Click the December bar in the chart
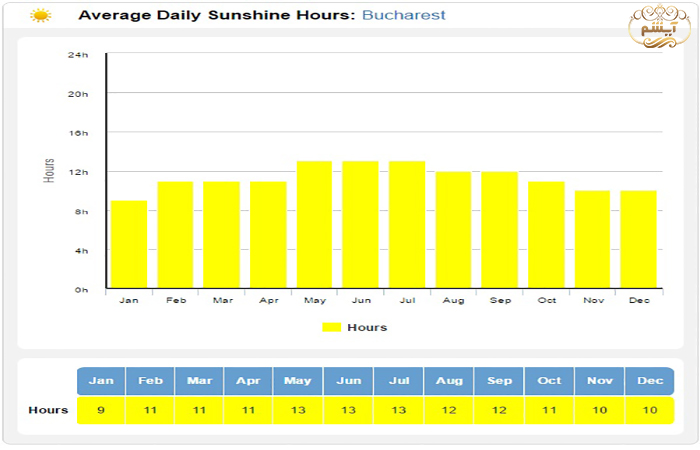This screenshot has width=700, height=450. pos(638,240)
